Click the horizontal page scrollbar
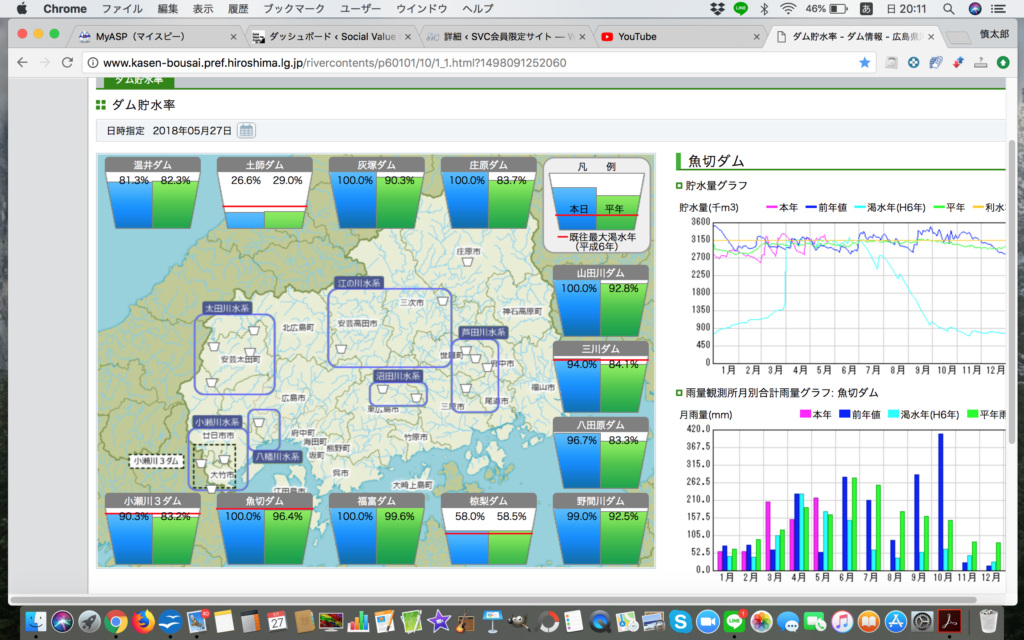This screenshot has height=640, width=1024. (x=500, y=598)
